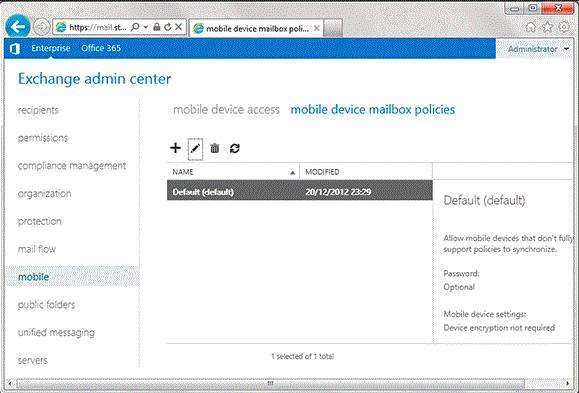This screenshot has height=393, width=579.
Task: Switch to Enterprise in the header
Action: pos(51,48)
